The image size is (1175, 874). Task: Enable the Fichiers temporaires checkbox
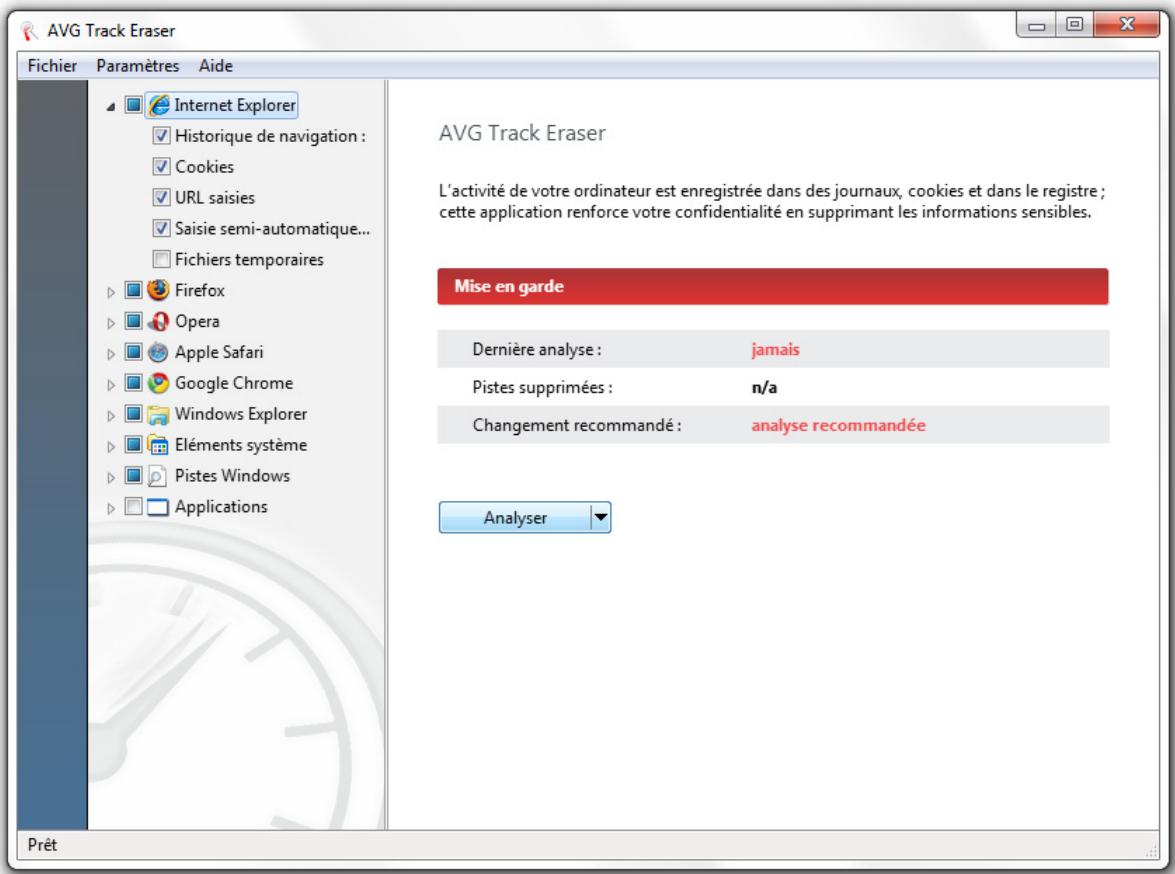pyautogui.click(x=161, y=259)
